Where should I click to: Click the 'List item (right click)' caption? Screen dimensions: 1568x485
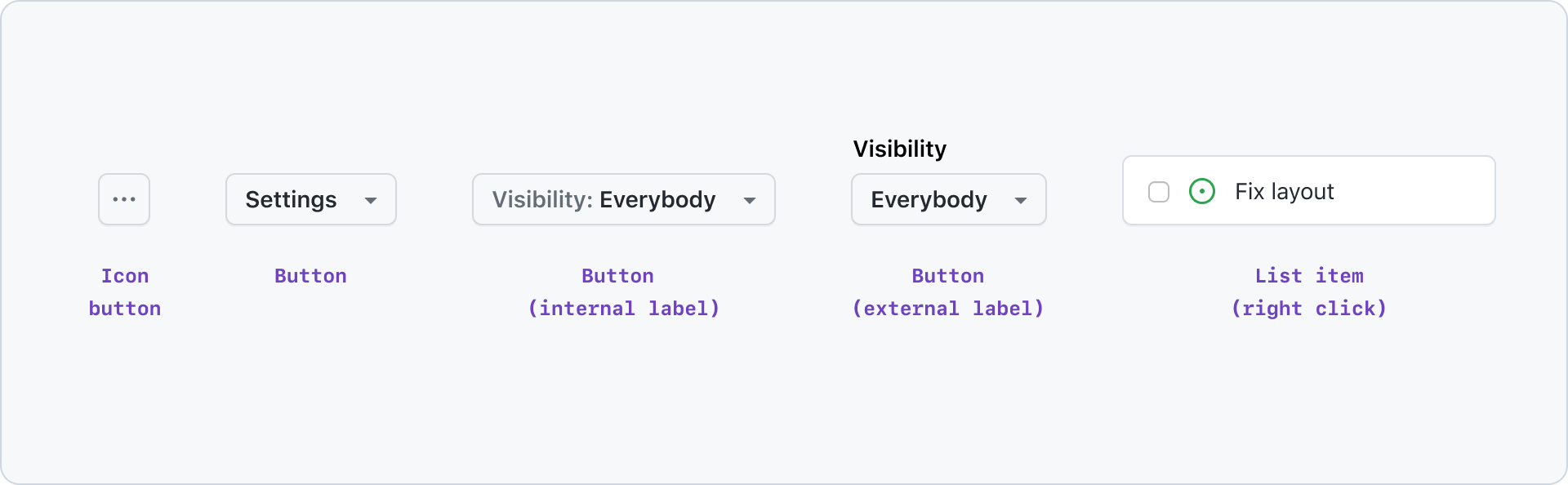[x=1309, y=292]
